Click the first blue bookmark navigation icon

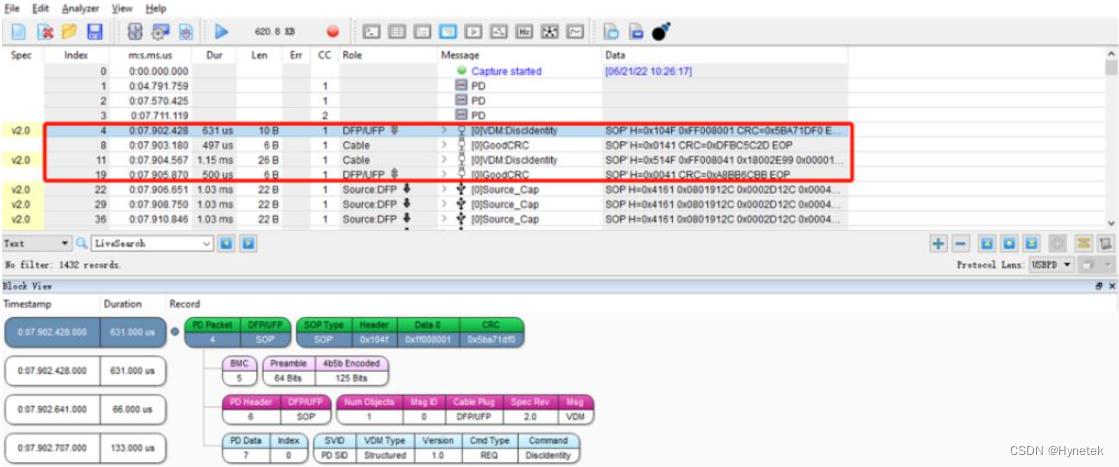click(x=986, y=244)
